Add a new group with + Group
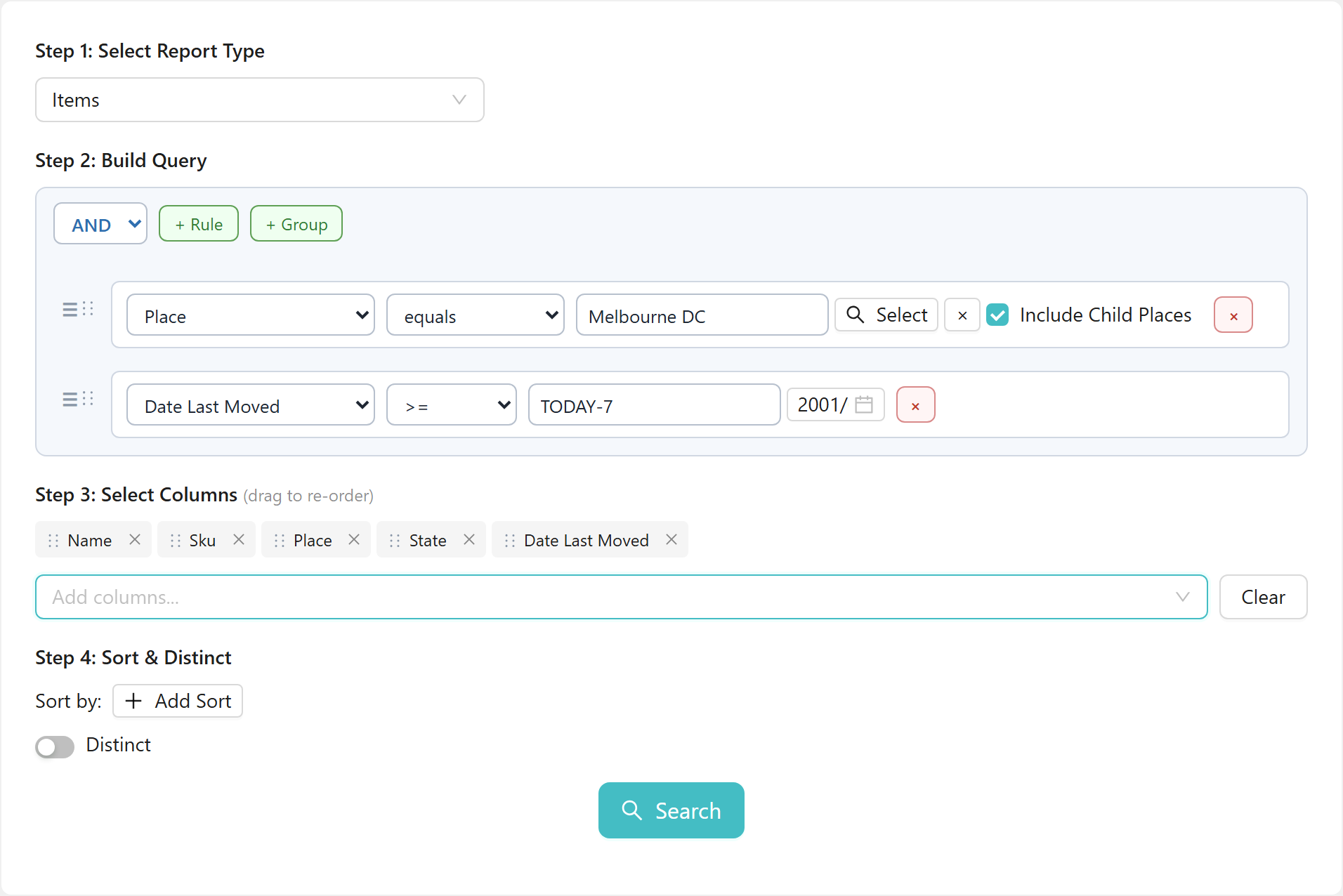Image resolution: width=1343 pixels, height=896 pixels. coord(296,224)
